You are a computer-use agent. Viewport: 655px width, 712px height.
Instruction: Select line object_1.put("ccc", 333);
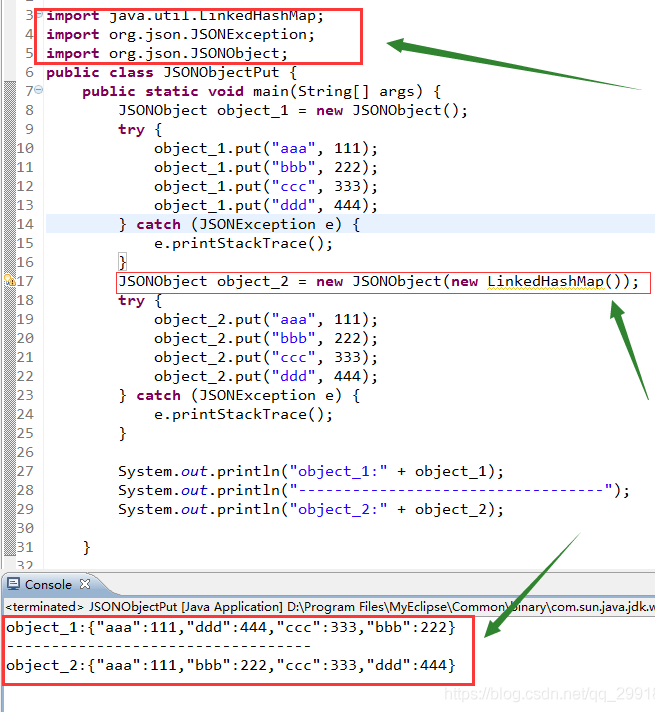click(x=266, y=187)
